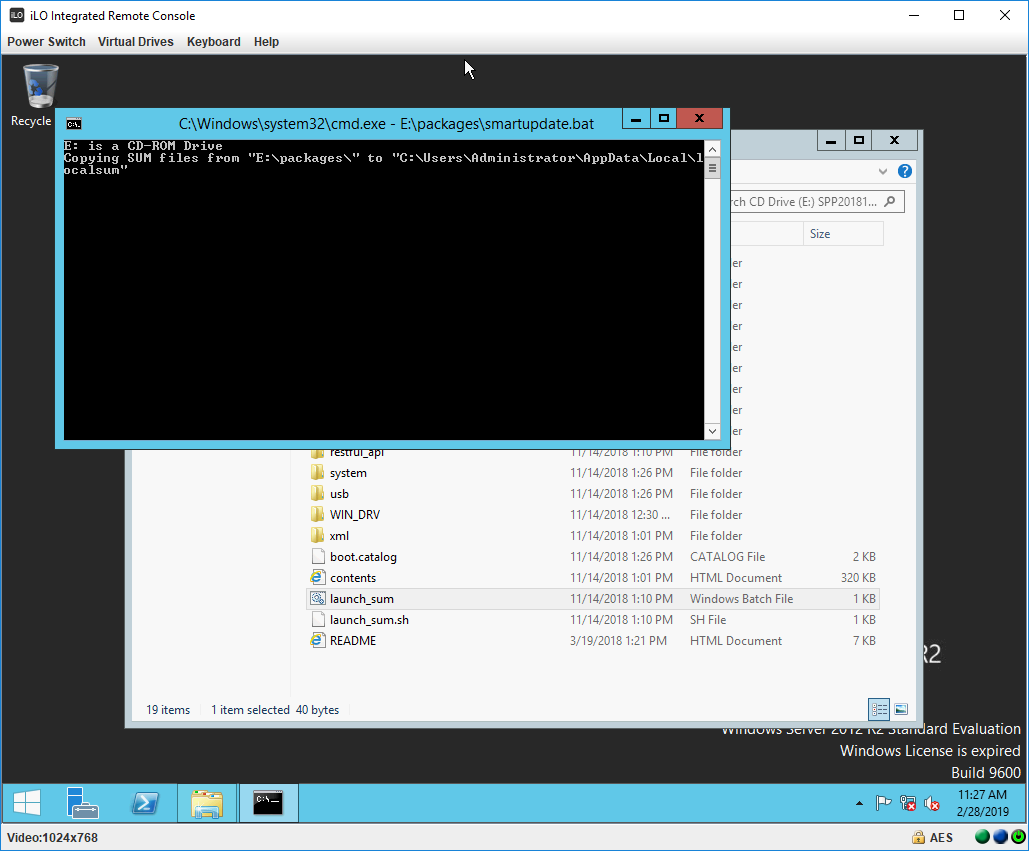Click the system folder icon
This screenshot has width=1029, height=851.
318,472
